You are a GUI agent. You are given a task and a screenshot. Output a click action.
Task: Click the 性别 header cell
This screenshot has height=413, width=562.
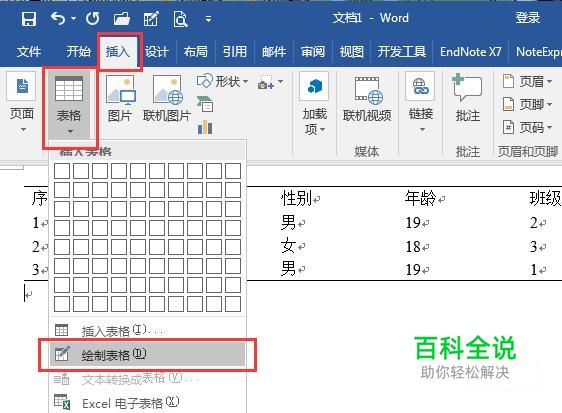pos(297,198)
